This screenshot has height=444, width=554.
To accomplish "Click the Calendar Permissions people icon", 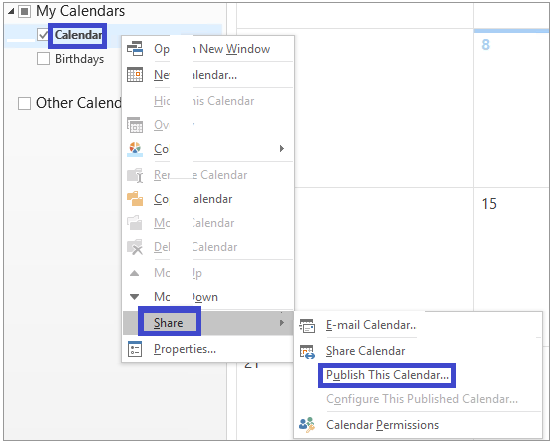I will pos(306,425).
